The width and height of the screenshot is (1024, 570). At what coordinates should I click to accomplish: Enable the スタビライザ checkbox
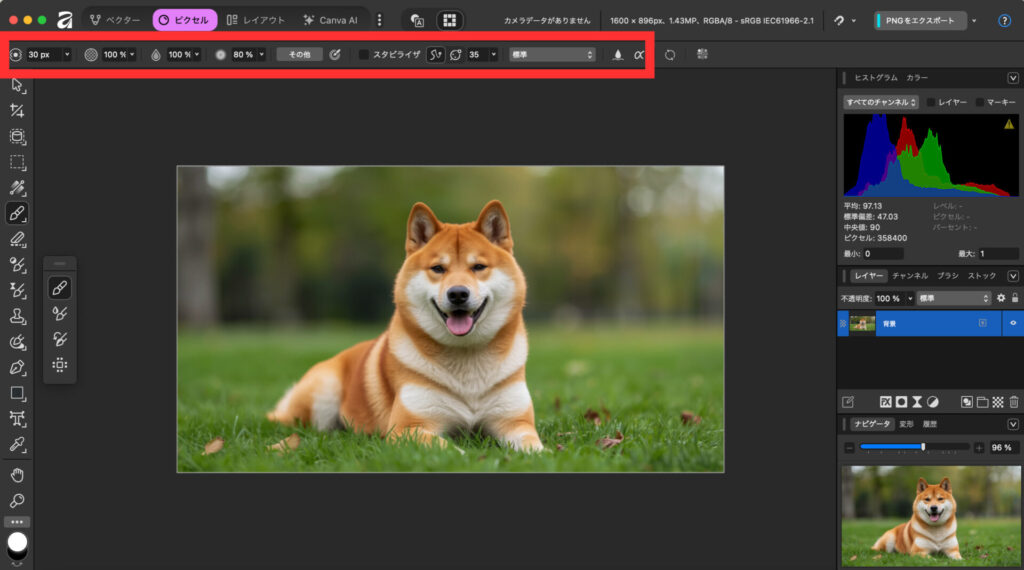[364, 55]
